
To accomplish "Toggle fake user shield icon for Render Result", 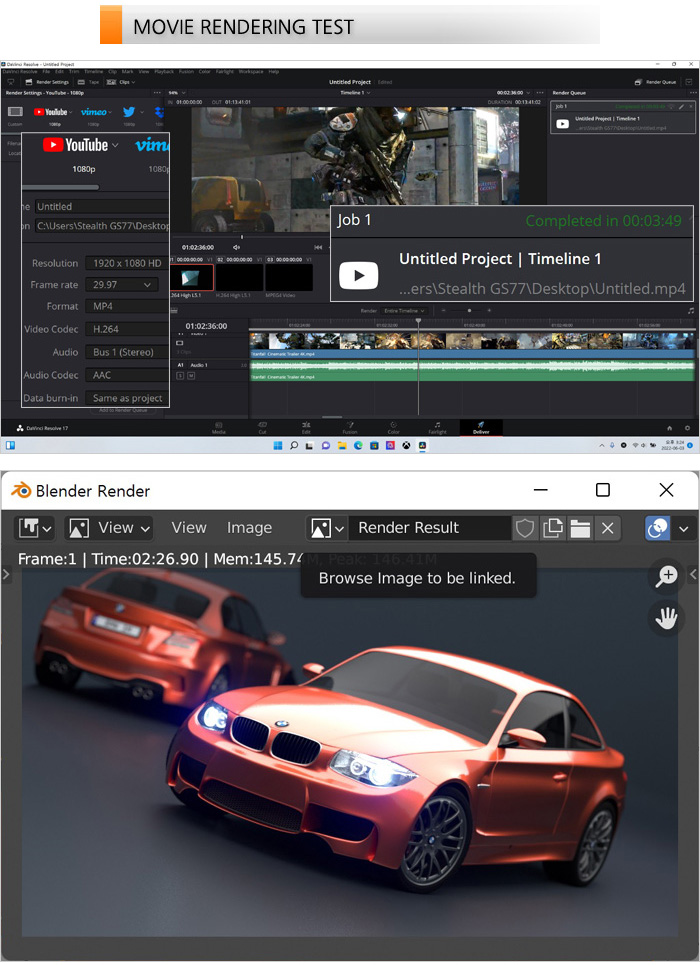I will [x=525, y=528].
